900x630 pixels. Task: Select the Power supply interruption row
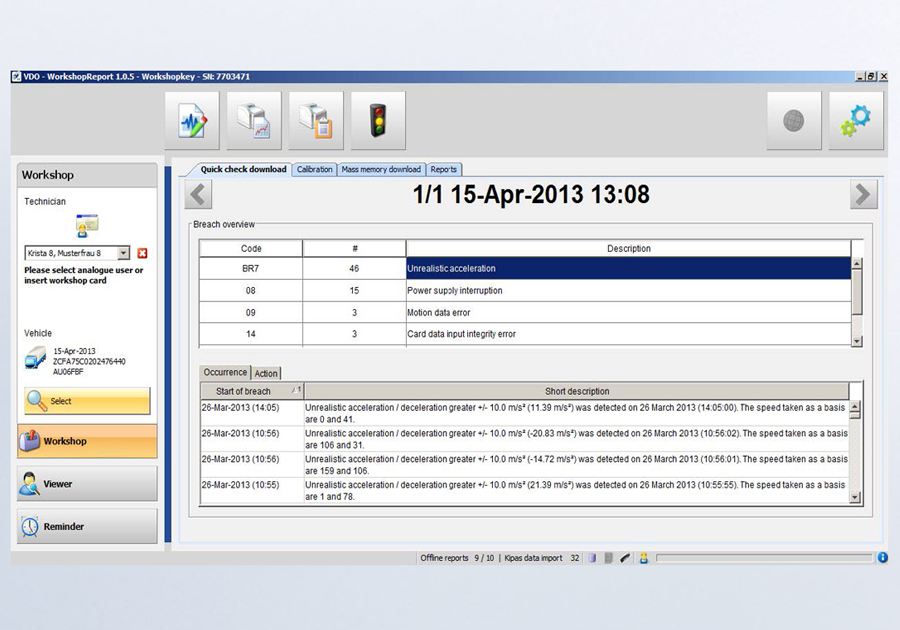(525, 290)
